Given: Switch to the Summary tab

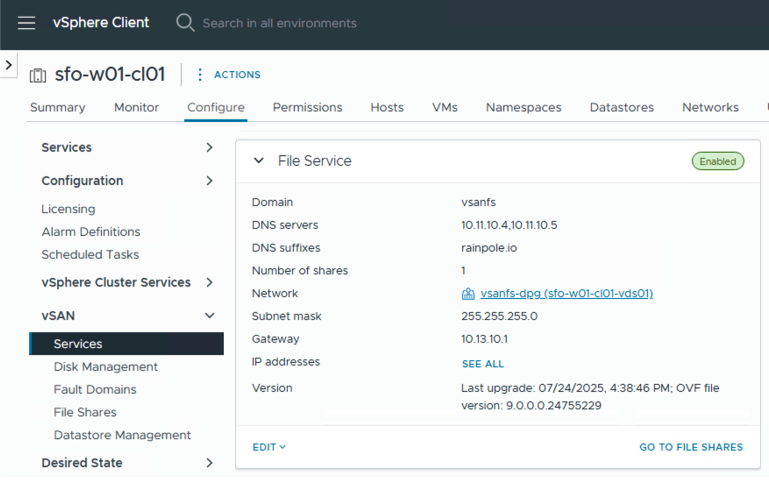Looking at the screenshot, I should tap(57, 108).
